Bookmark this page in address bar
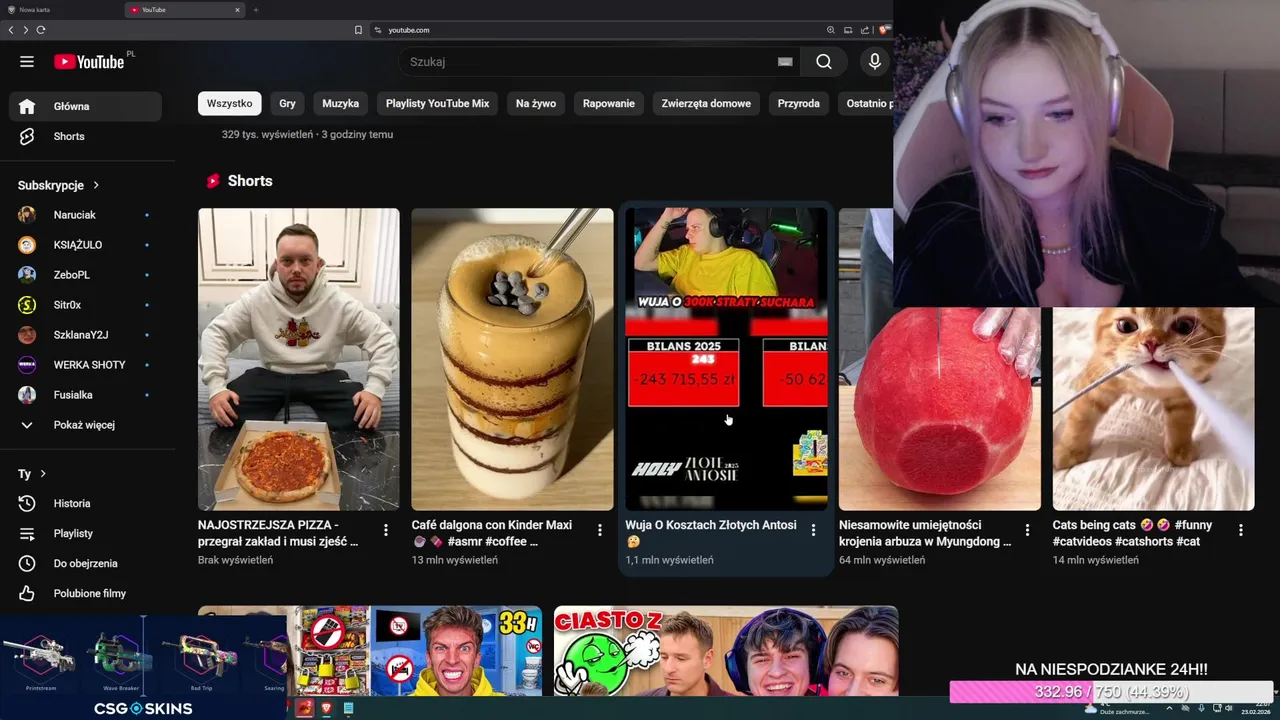Viewport: 1280px width, 720px height. point(358,30)
